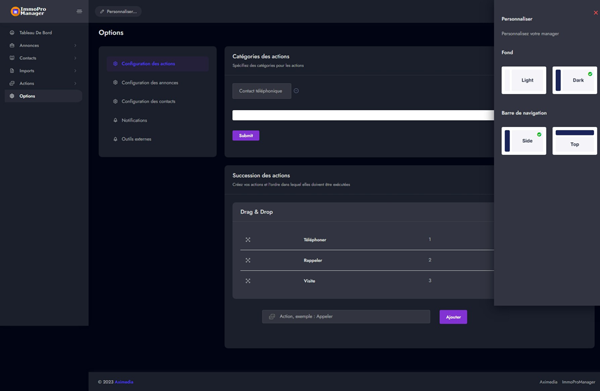
Task: Focus the white category name input field
Action: (363, 115)
